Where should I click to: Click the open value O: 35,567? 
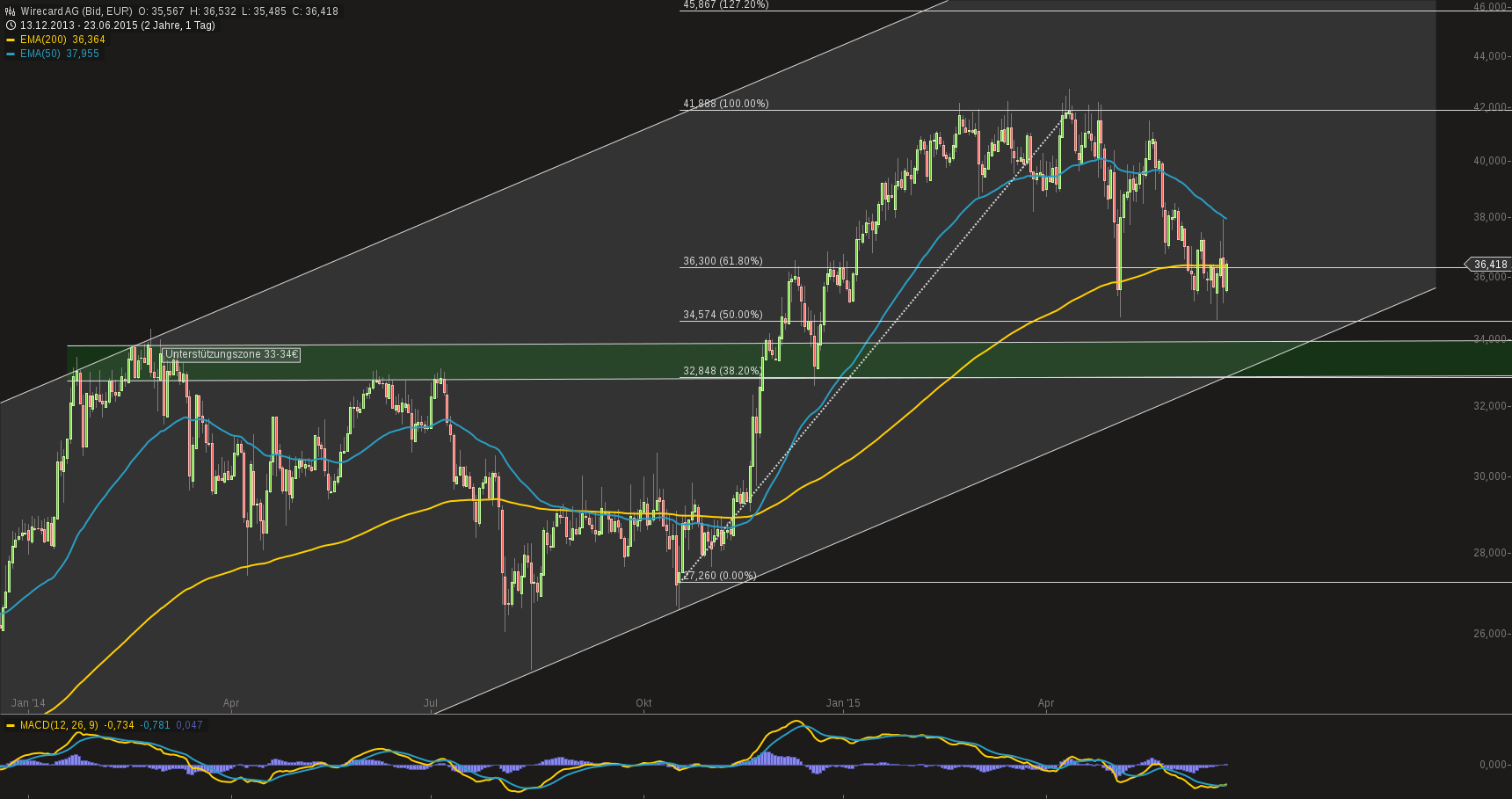click(x=162, y=11)
